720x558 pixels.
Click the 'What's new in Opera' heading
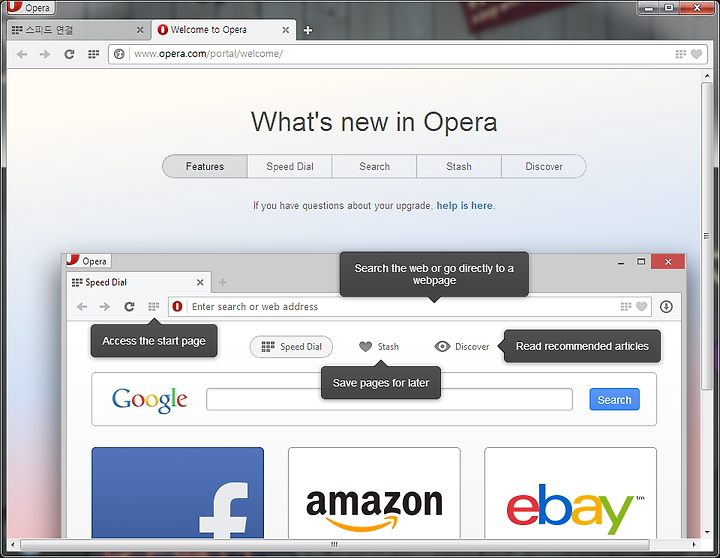374,122
